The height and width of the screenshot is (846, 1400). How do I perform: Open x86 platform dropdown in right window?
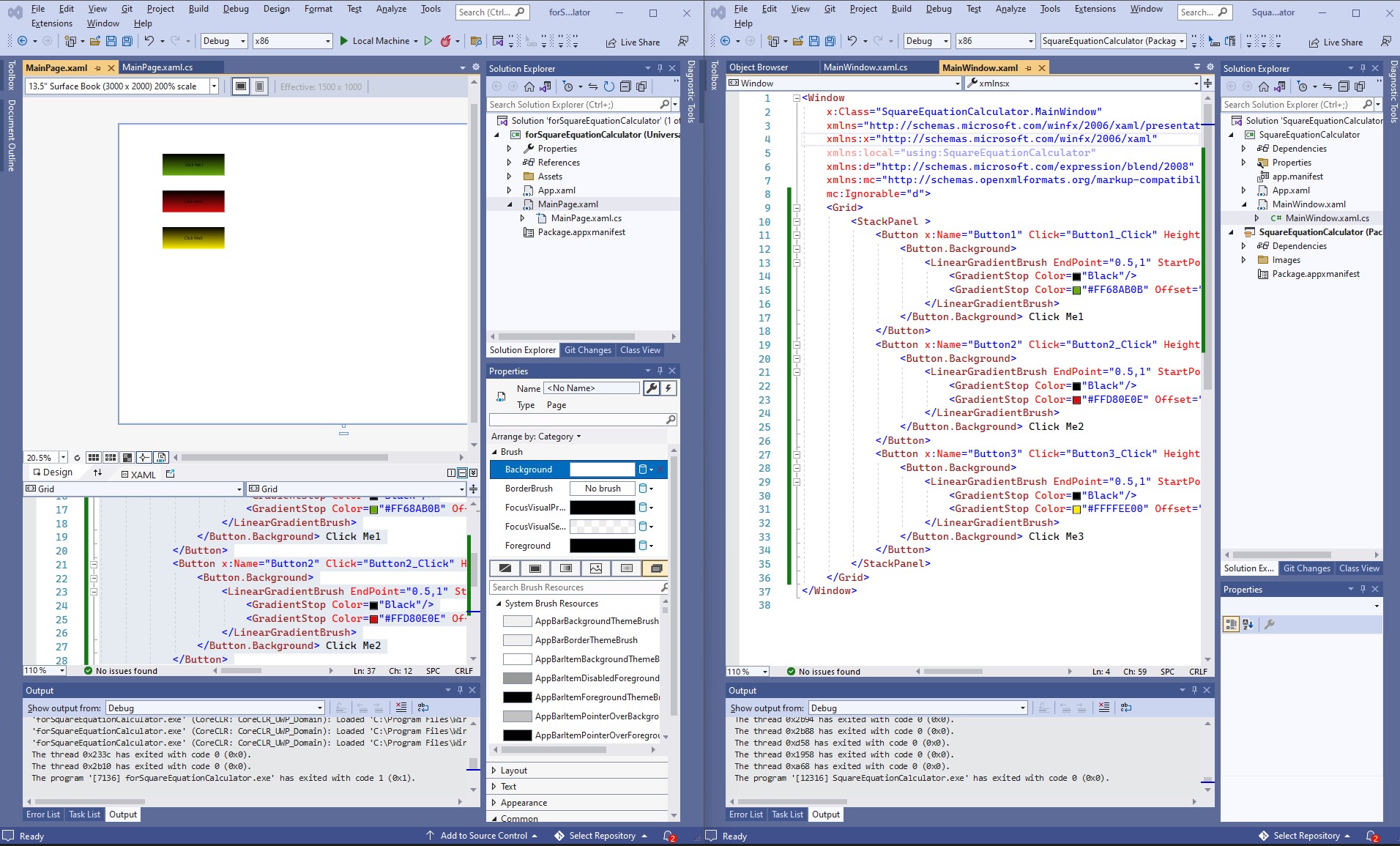pos(995,41)
